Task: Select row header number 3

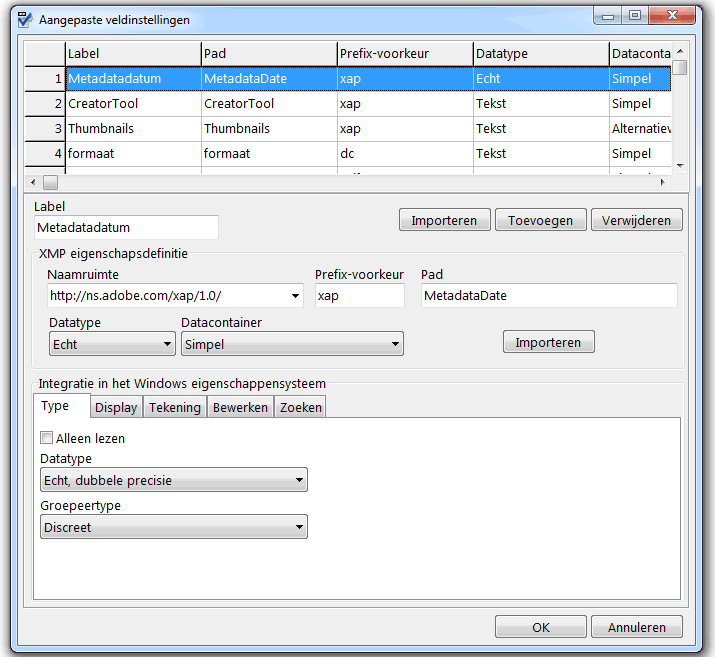Action: pyautogui.click(x=45, y=129)
